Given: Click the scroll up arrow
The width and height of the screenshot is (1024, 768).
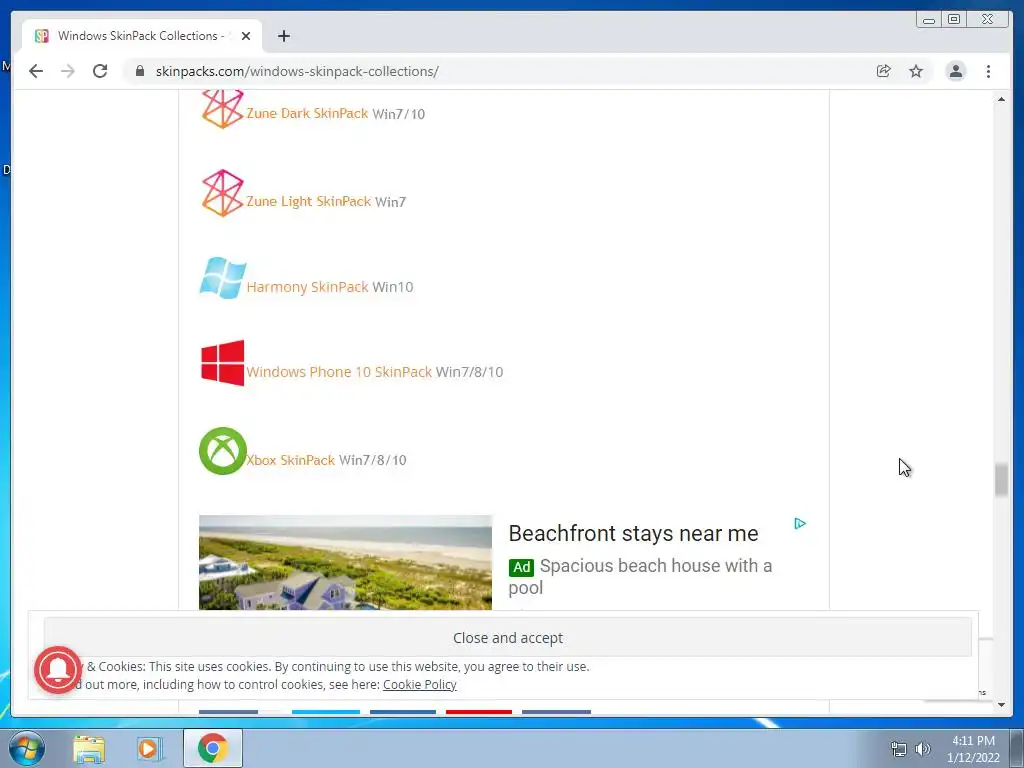Looking at the screenshot, I should point(1001,99).
